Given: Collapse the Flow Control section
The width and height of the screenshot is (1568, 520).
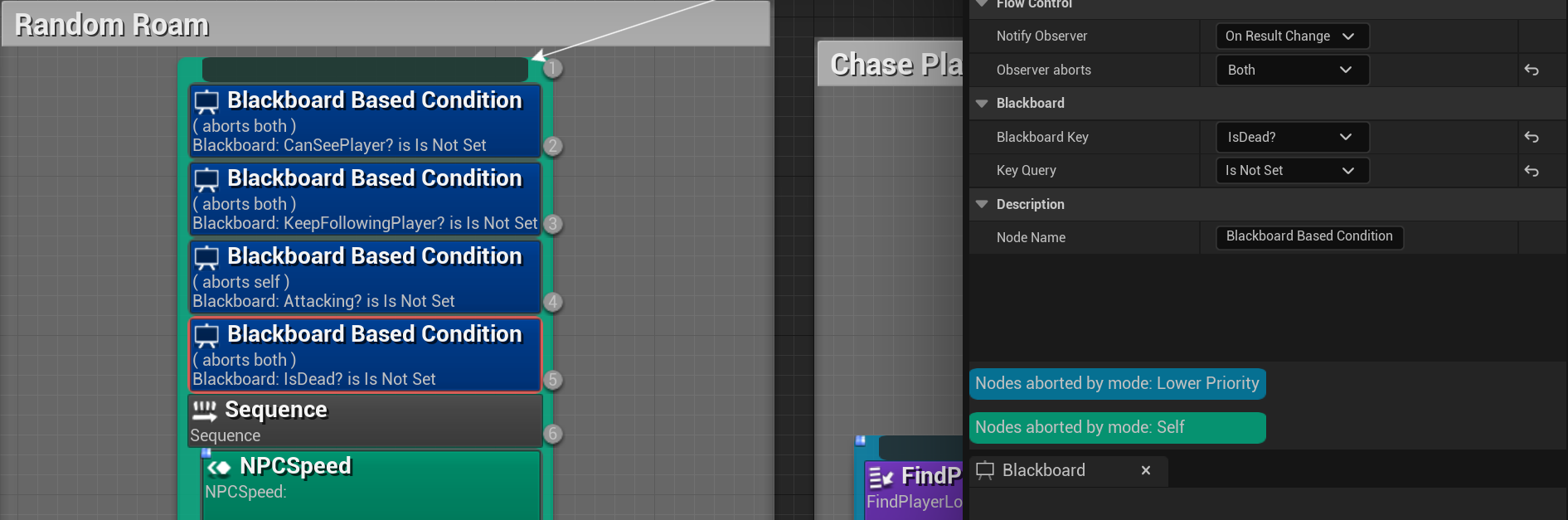Looking at the screenshot, I should pos(982,4).
